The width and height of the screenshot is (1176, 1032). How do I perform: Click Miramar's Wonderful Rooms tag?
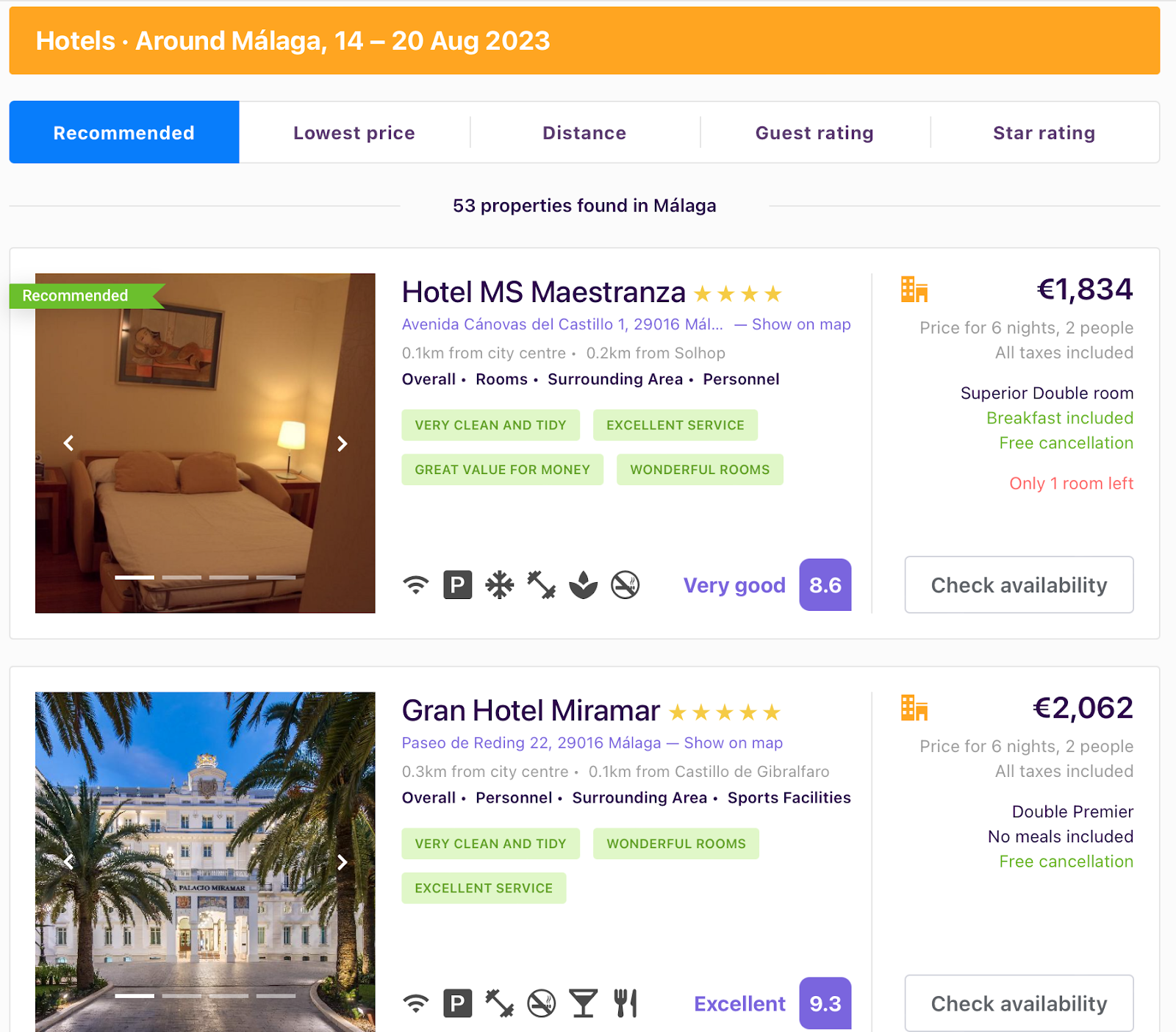[675, 844]
